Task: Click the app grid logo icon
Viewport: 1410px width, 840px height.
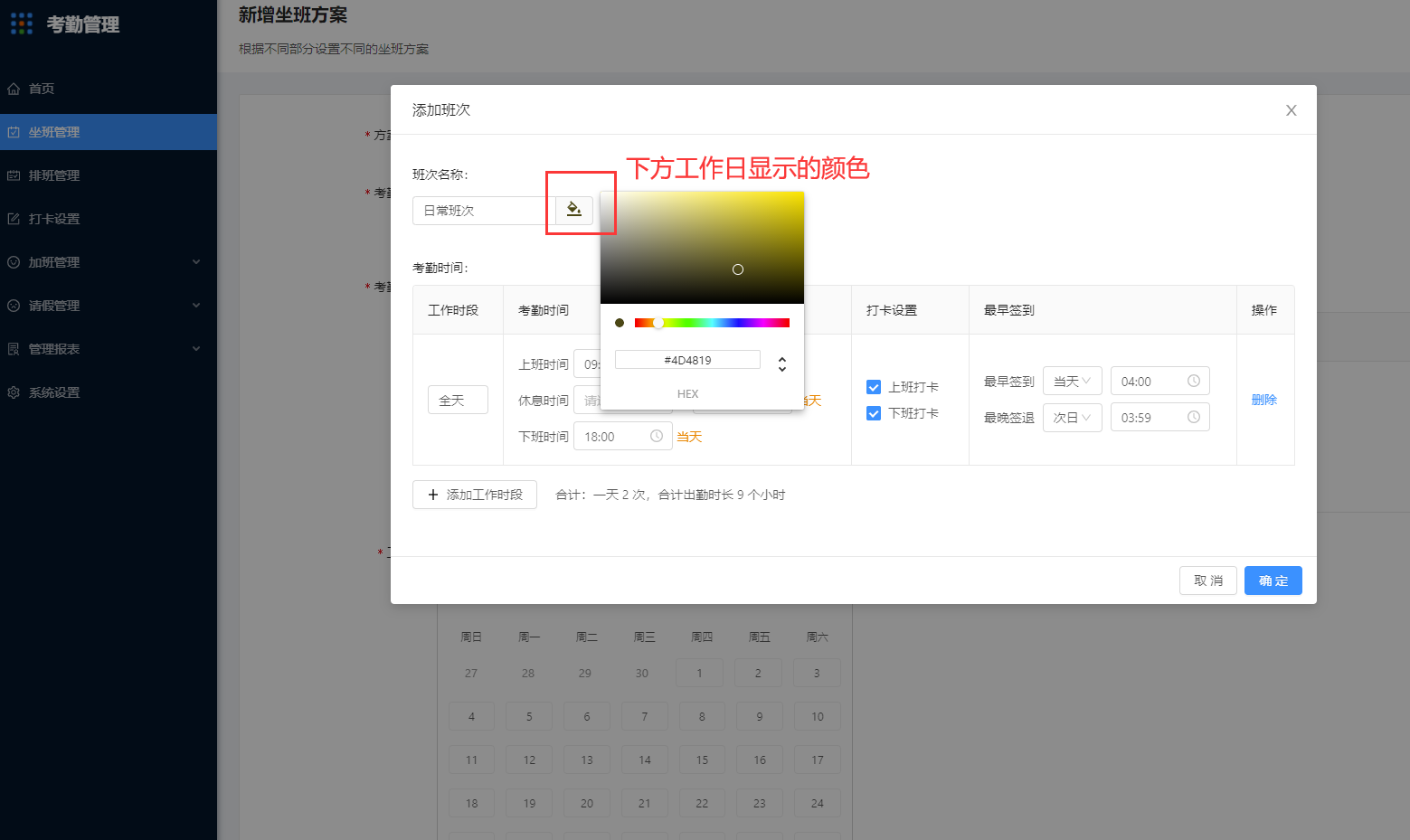Action: 22,24
